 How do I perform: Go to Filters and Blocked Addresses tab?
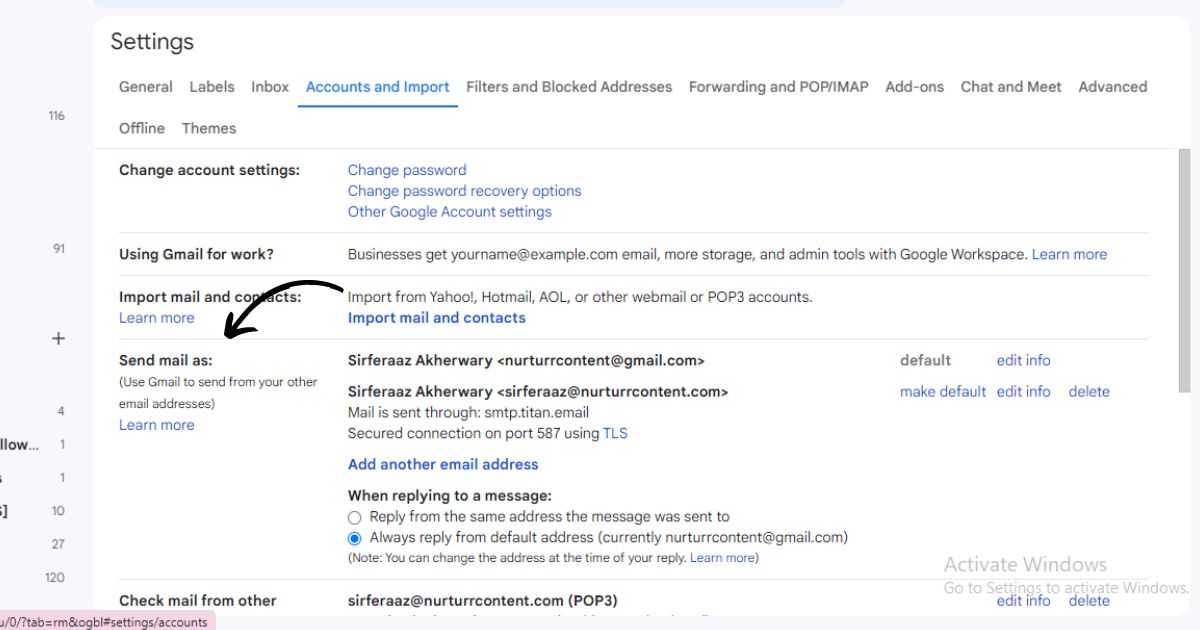(569, 87)
